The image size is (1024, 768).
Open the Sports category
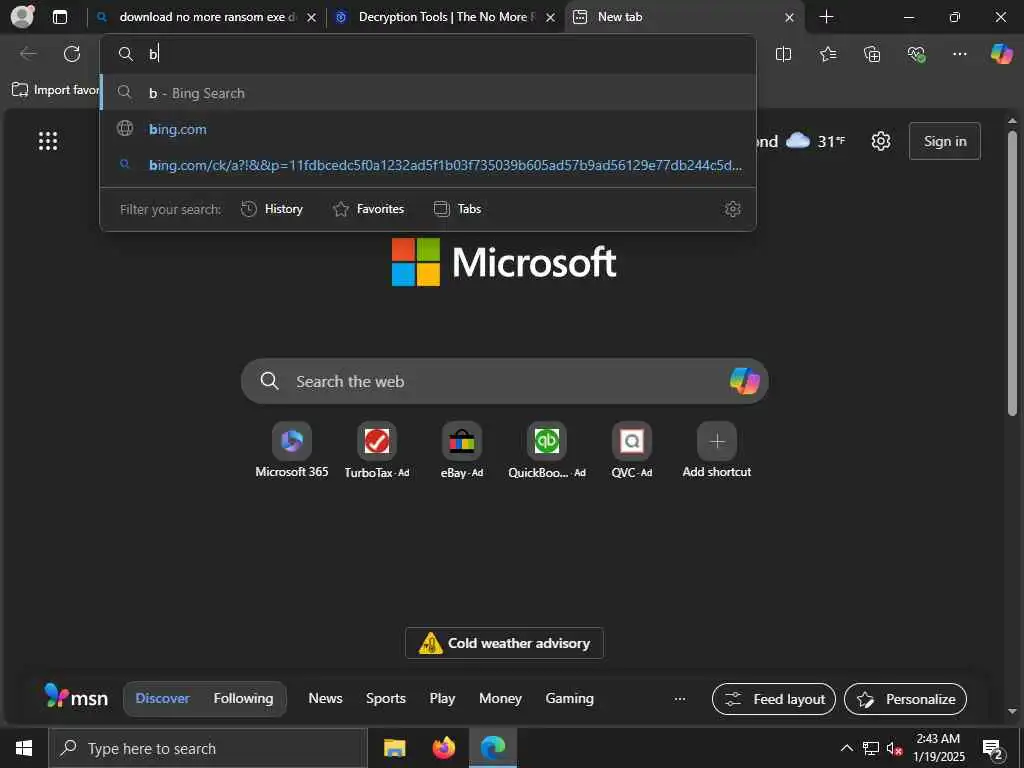(x=386, y=698)
